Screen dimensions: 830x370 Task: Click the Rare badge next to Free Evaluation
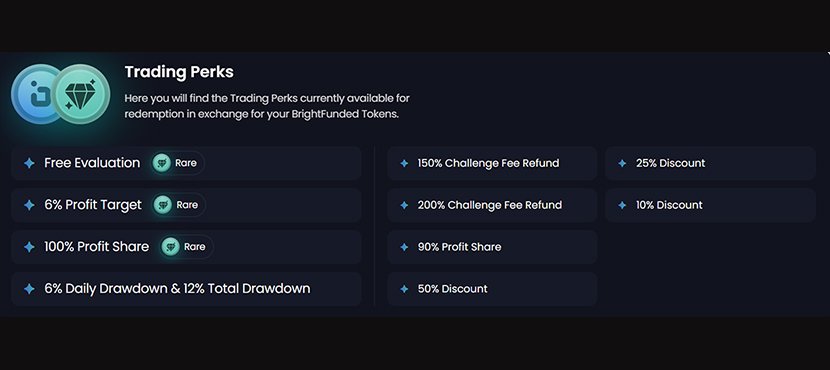(x=178, y=163)
